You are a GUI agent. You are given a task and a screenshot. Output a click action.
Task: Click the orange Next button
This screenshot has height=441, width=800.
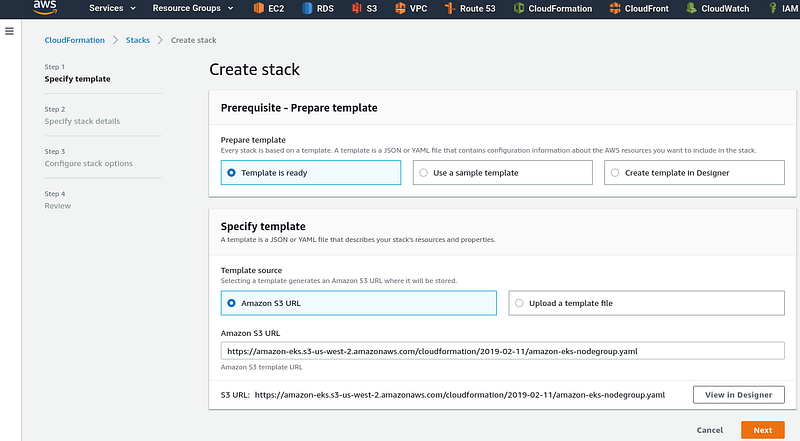pos(763,430)
